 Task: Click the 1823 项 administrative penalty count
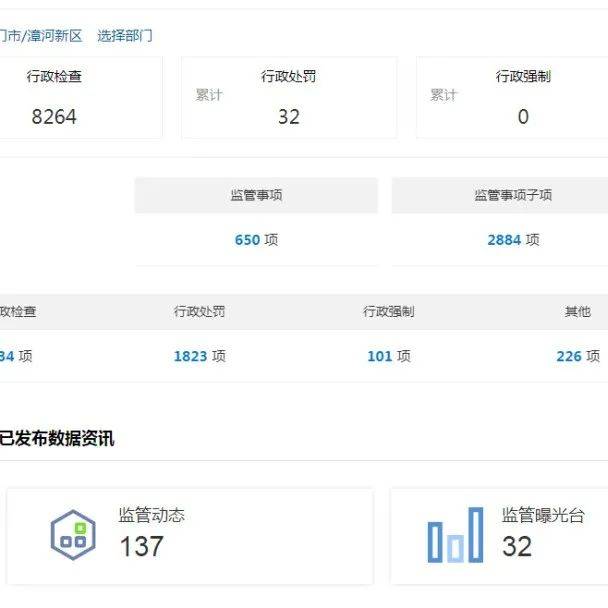(x=199, y=356)
